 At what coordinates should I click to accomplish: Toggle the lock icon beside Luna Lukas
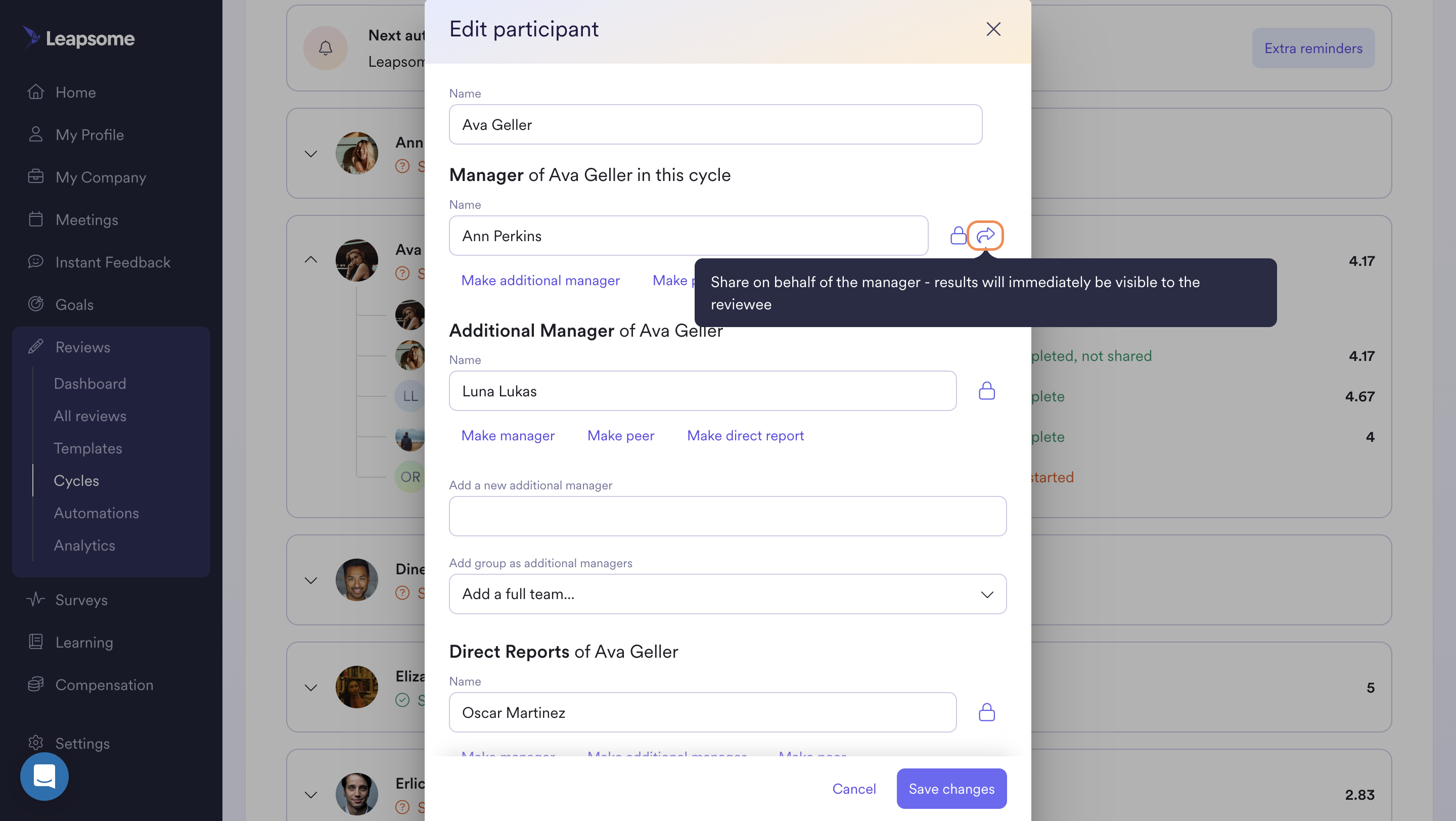pyautogui.click(x=986, y=390)
